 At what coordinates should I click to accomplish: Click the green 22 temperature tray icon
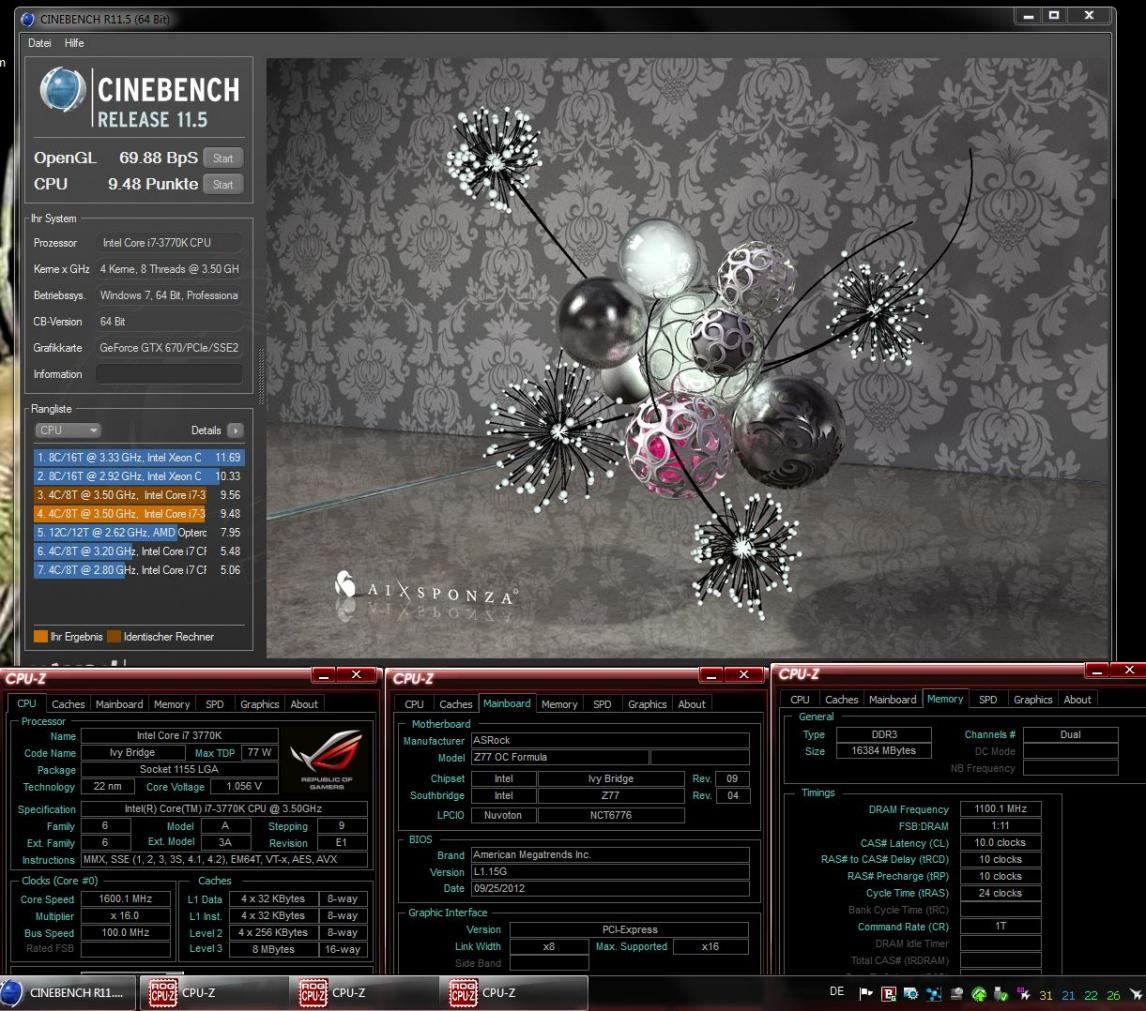[x=1091, y=995]
